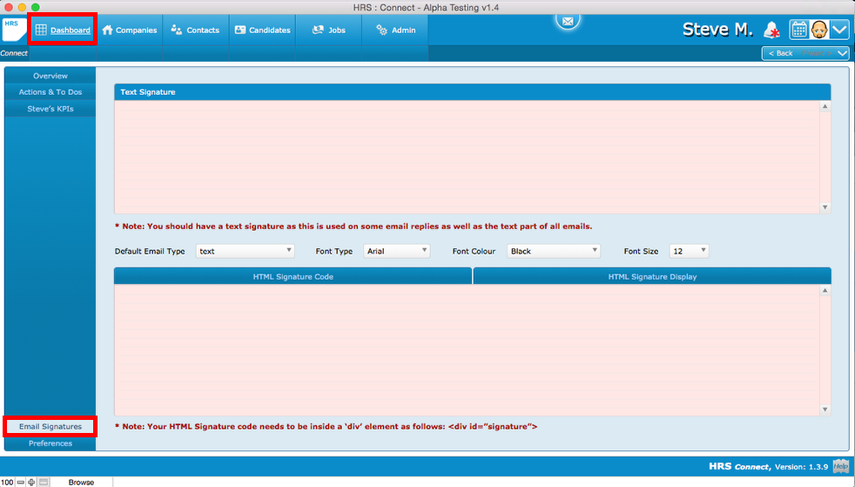Click the Font Colour label
This screenshot has width=855, height=487.
click(474, 251)
